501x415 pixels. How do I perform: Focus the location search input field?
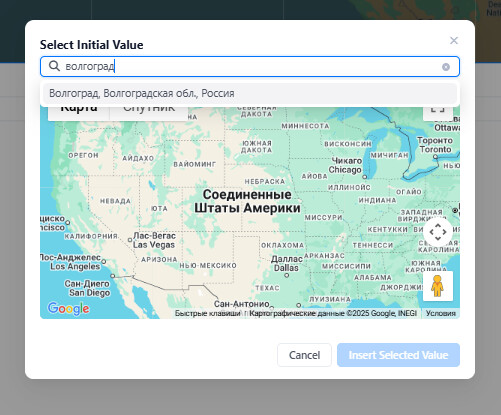[x=250, y=67]
